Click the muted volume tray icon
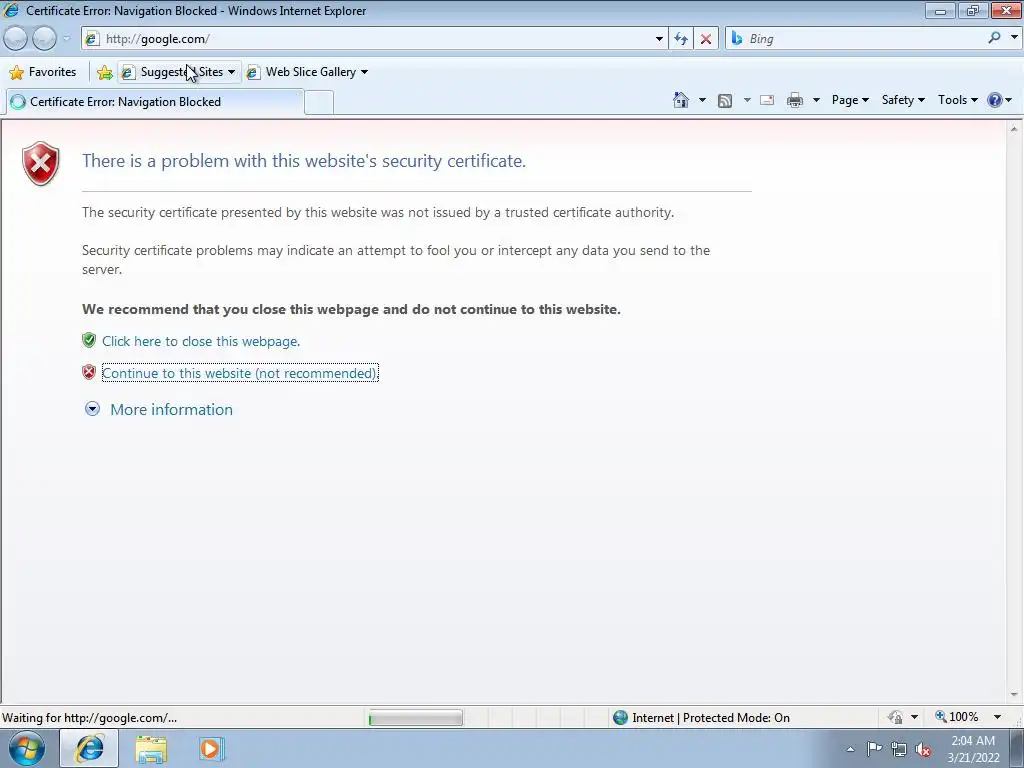Viewport: 1024px width, 768px height. pos(923,750)
